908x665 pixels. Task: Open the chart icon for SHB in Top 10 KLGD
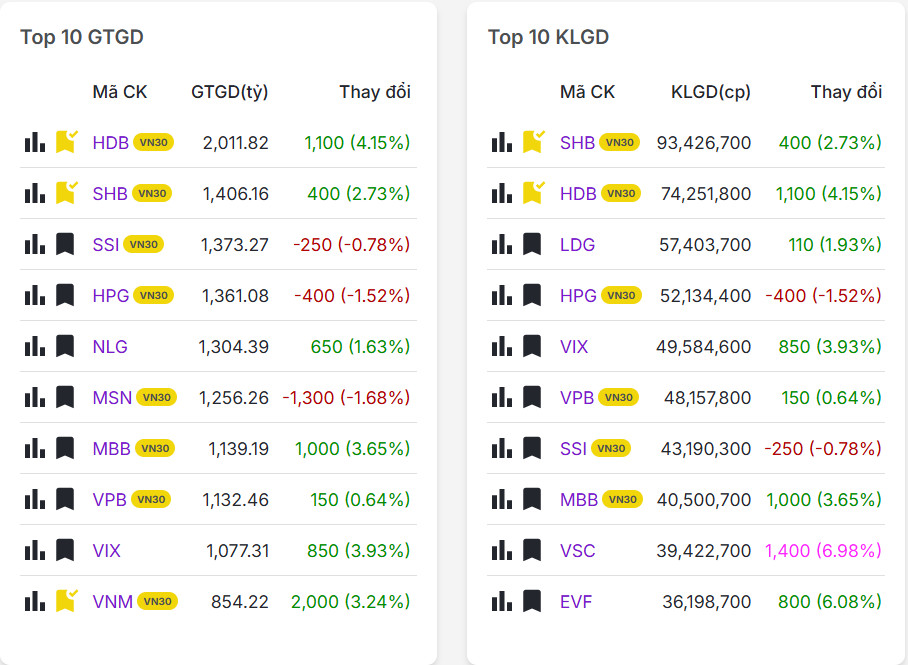[501, 142]
